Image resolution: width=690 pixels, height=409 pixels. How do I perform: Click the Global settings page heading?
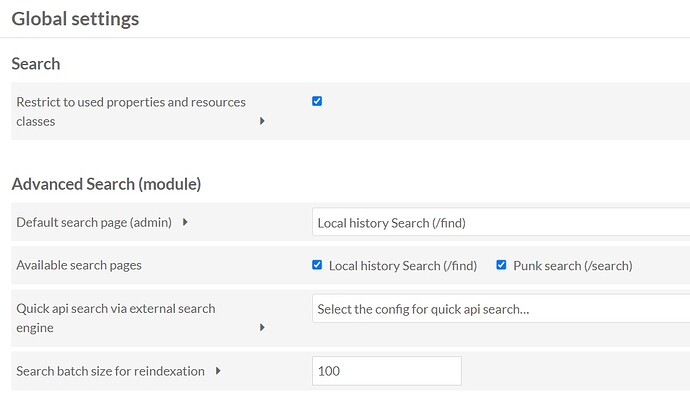[x=75, y=19]
